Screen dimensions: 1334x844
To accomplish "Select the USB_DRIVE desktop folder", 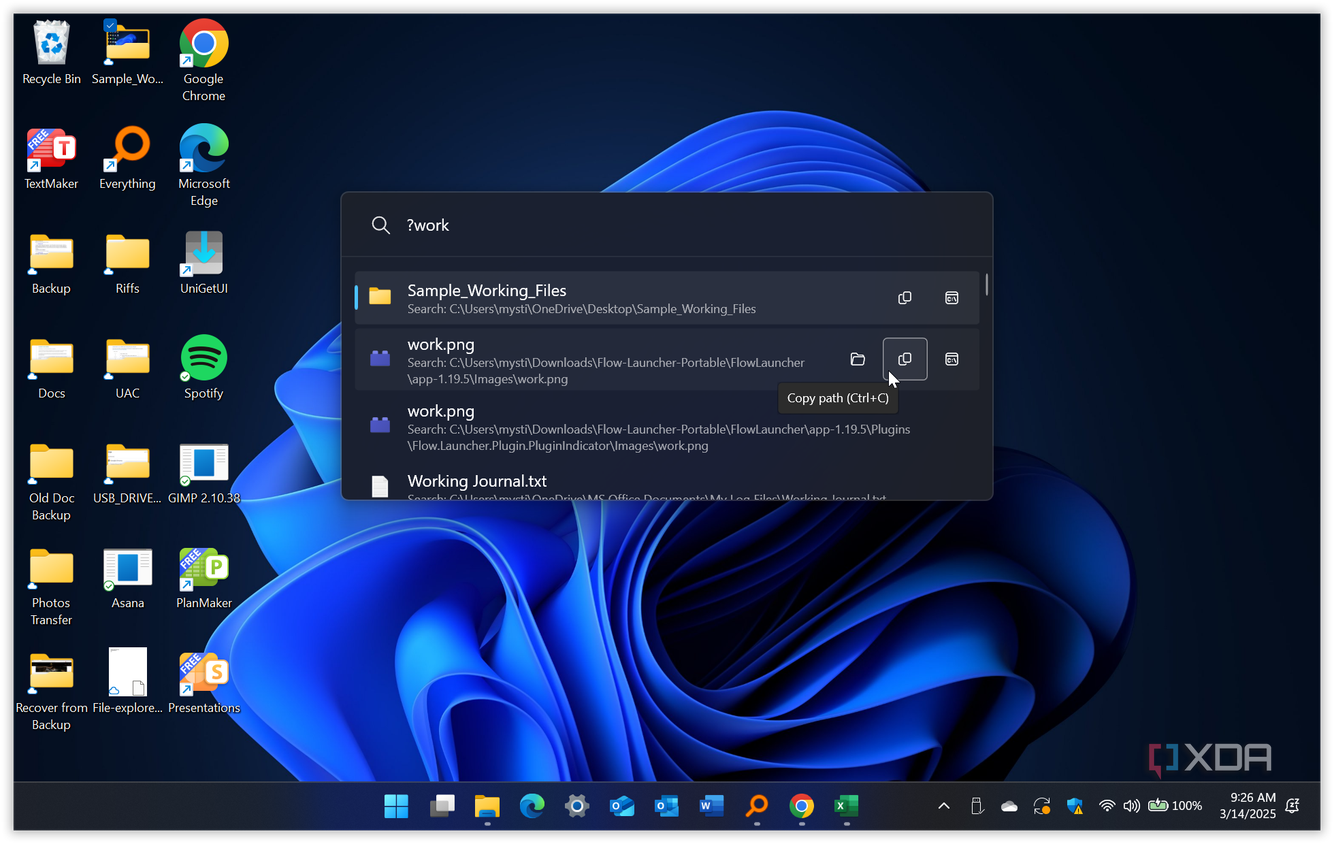I will tap(128, 473).
